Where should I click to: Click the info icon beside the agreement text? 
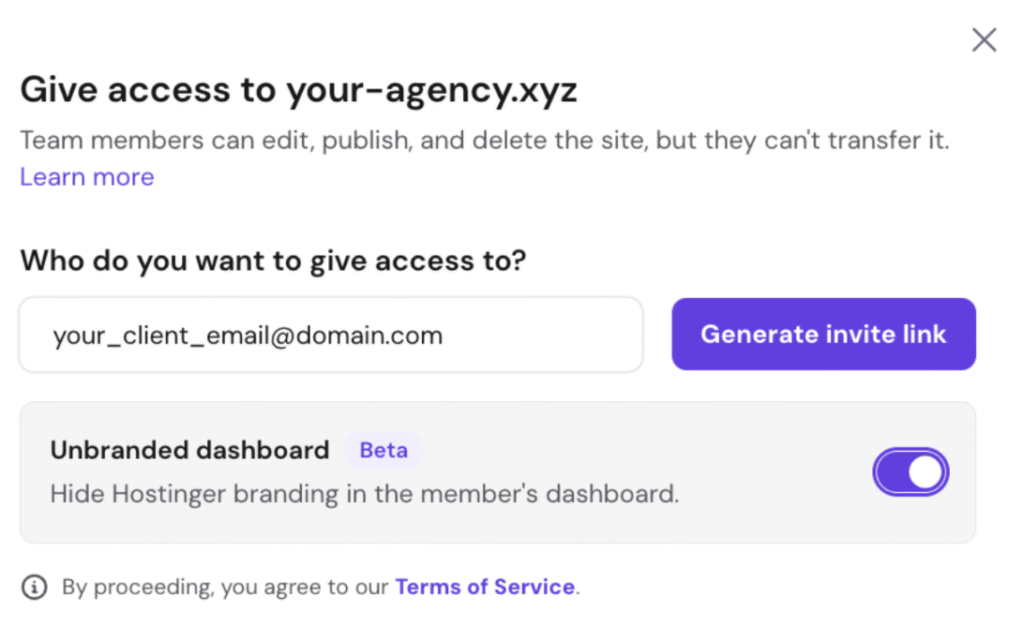[34, 587]
